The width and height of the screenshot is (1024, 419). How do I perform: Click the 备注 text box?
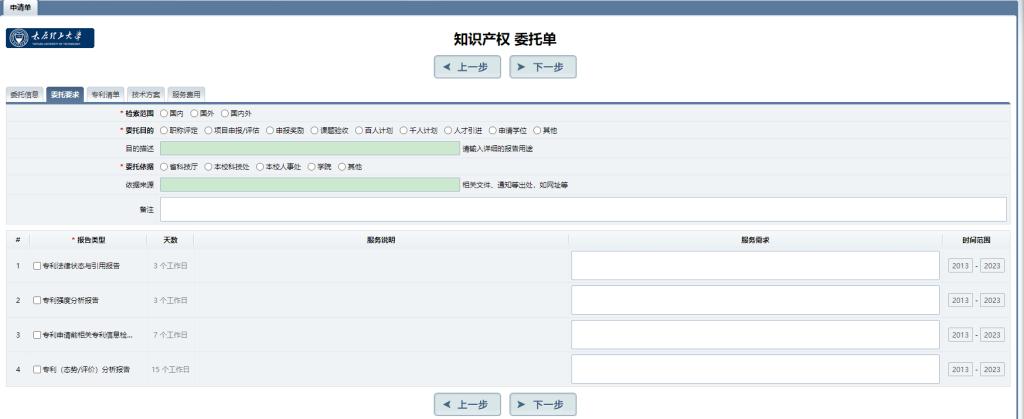583,209
